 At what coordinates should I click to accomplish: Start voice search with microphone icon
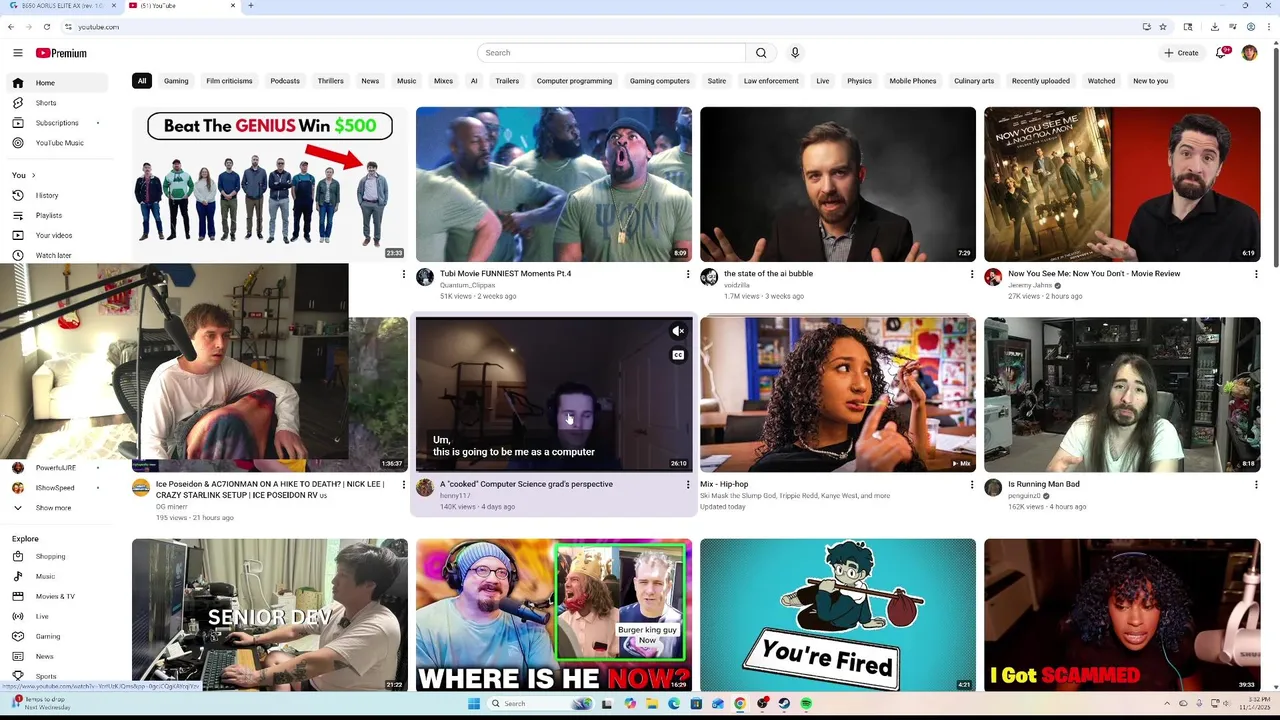795,53
